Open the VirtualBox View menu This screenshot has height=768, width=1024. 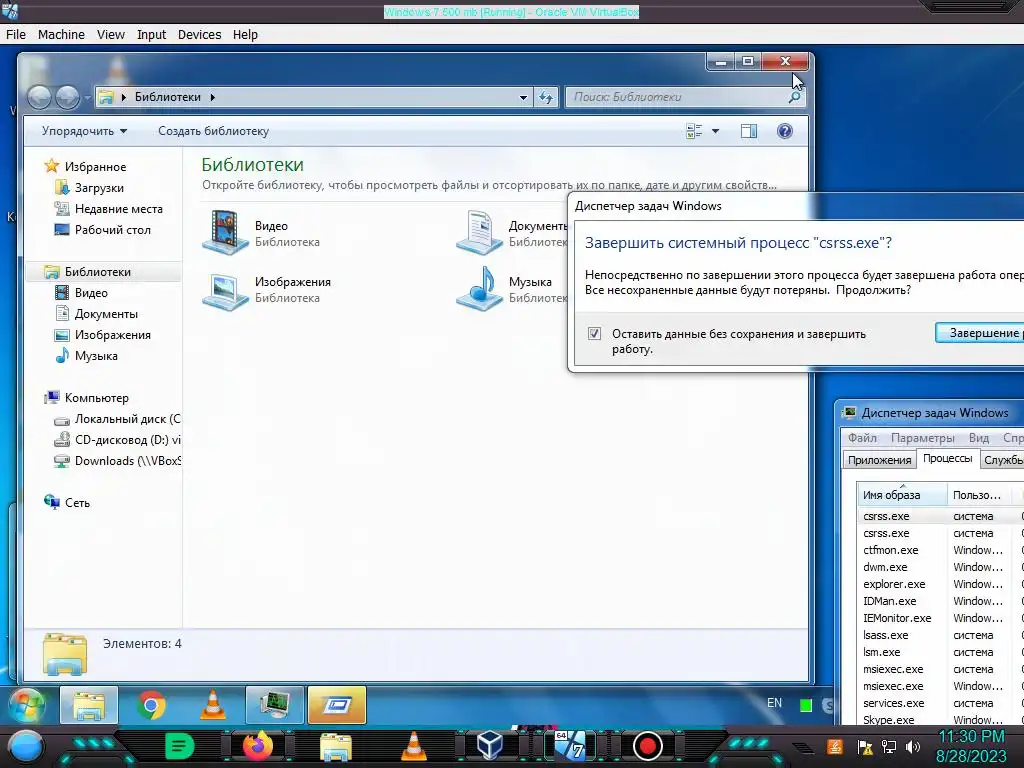point(111,35)
